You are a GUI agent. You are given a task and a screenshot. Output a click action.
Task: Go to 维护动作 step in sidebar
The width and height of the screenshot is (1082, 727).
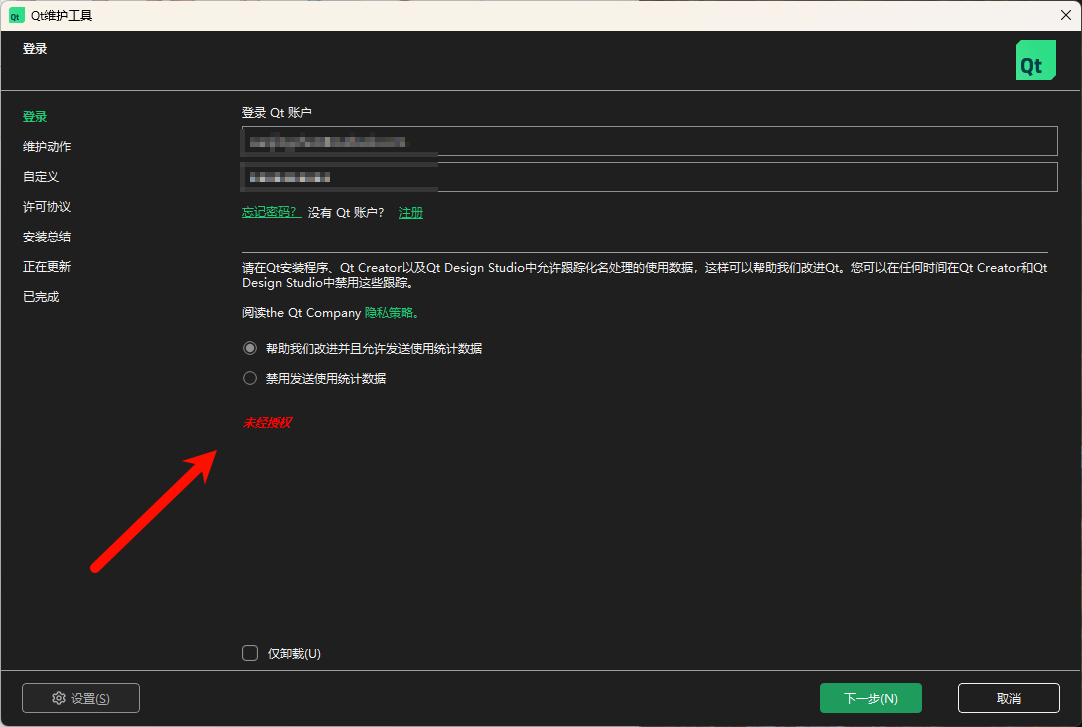(x=47, y=147)
